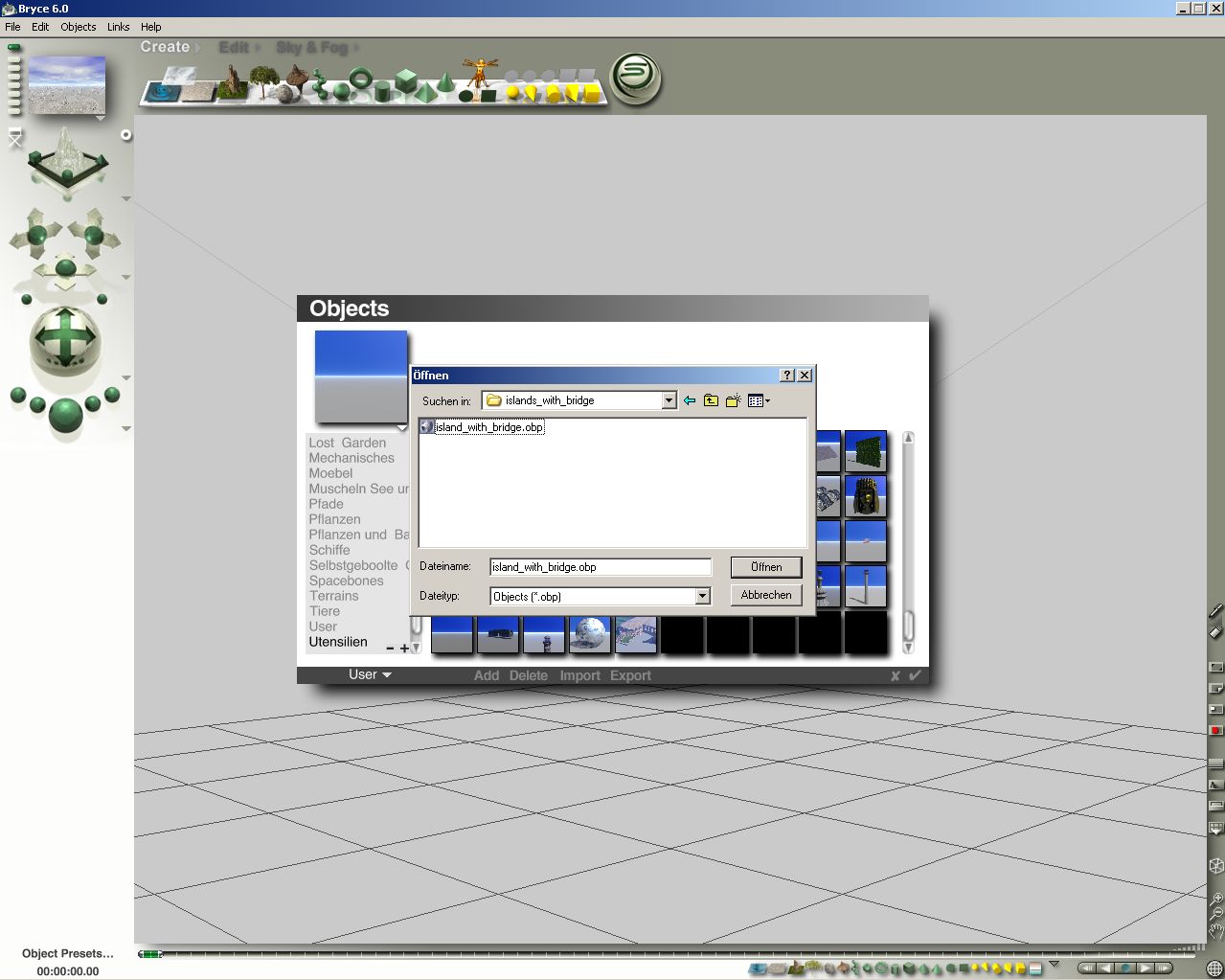Viewport: 1225px width, 980px height.
Task: Create a stone object
Action: [284, 94]
